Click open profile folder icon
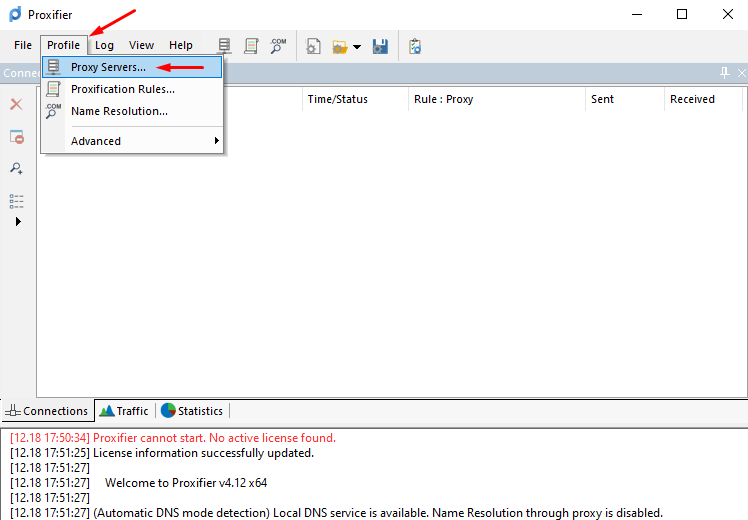Viewport: 748px width, 520px height. pyautogui.click(x=340, y=47)
